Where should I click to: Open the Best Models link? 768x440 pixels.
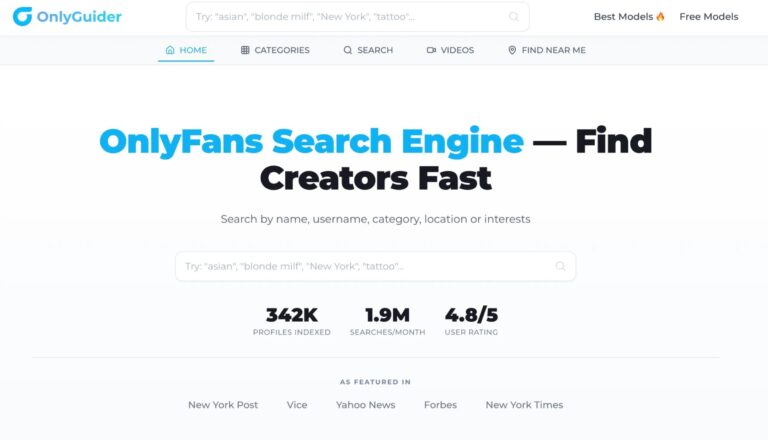point(629,17)
